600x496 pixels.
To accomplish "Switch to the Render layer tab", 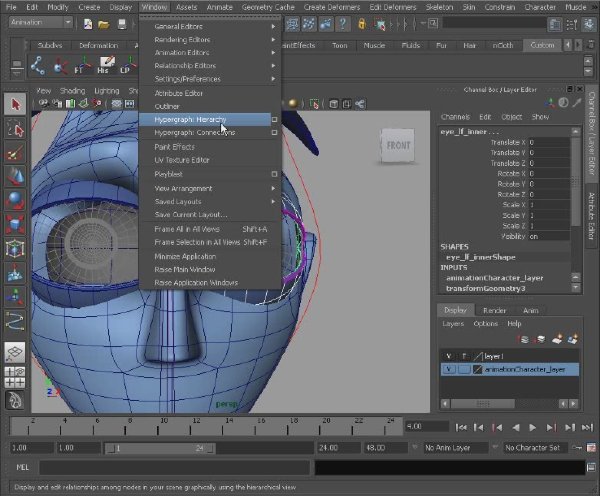I will click(x=494, y=310).
